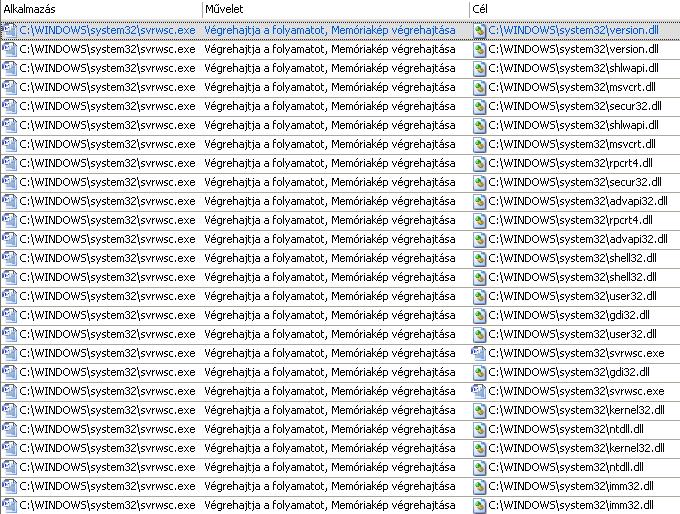Viewport: 680px width, 514px height.
Task: Click the application icon in lower imm32.dll row
Action: 9,505
